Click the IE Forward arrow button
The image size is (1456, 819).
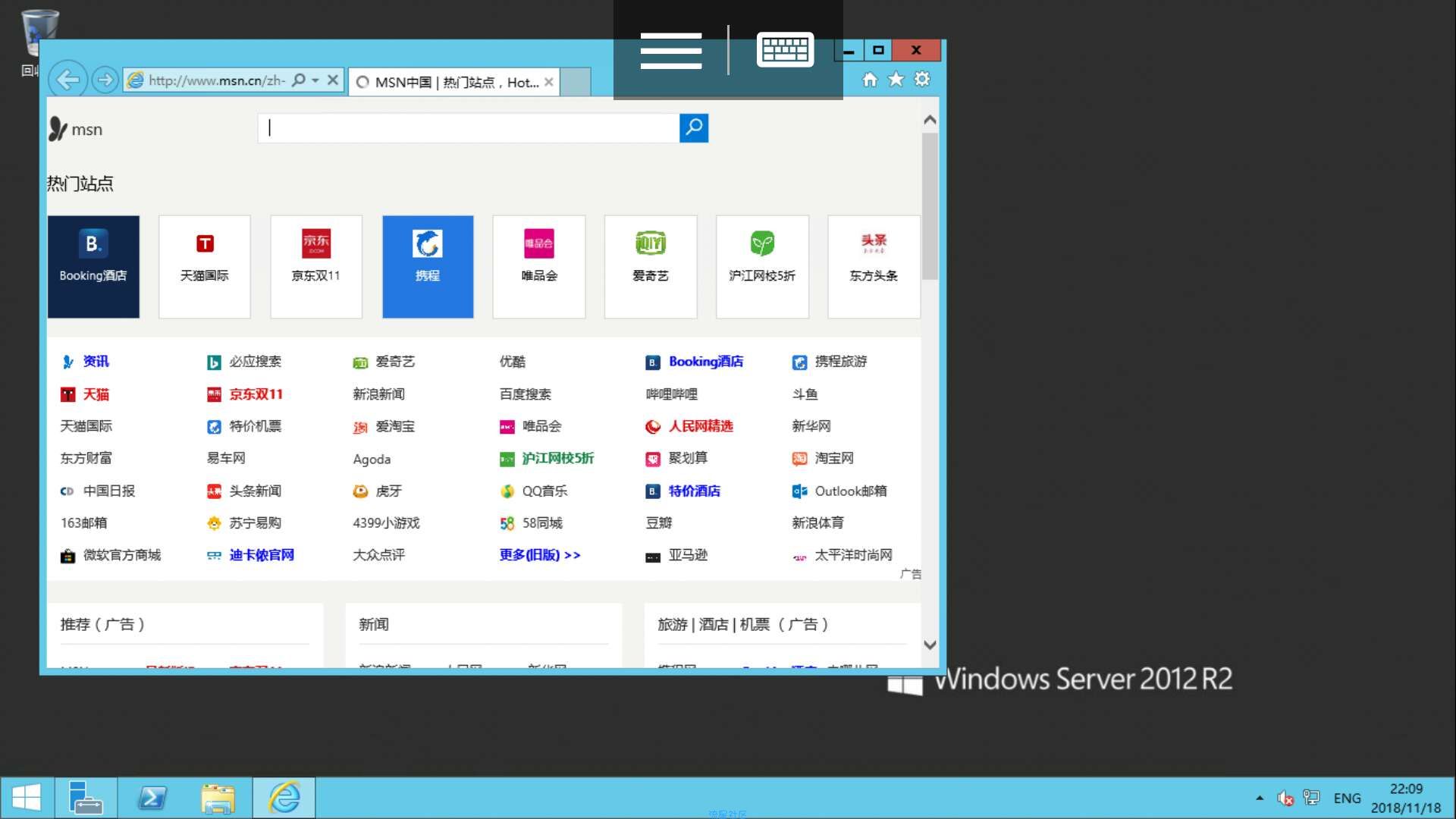[x=105, y=80]
